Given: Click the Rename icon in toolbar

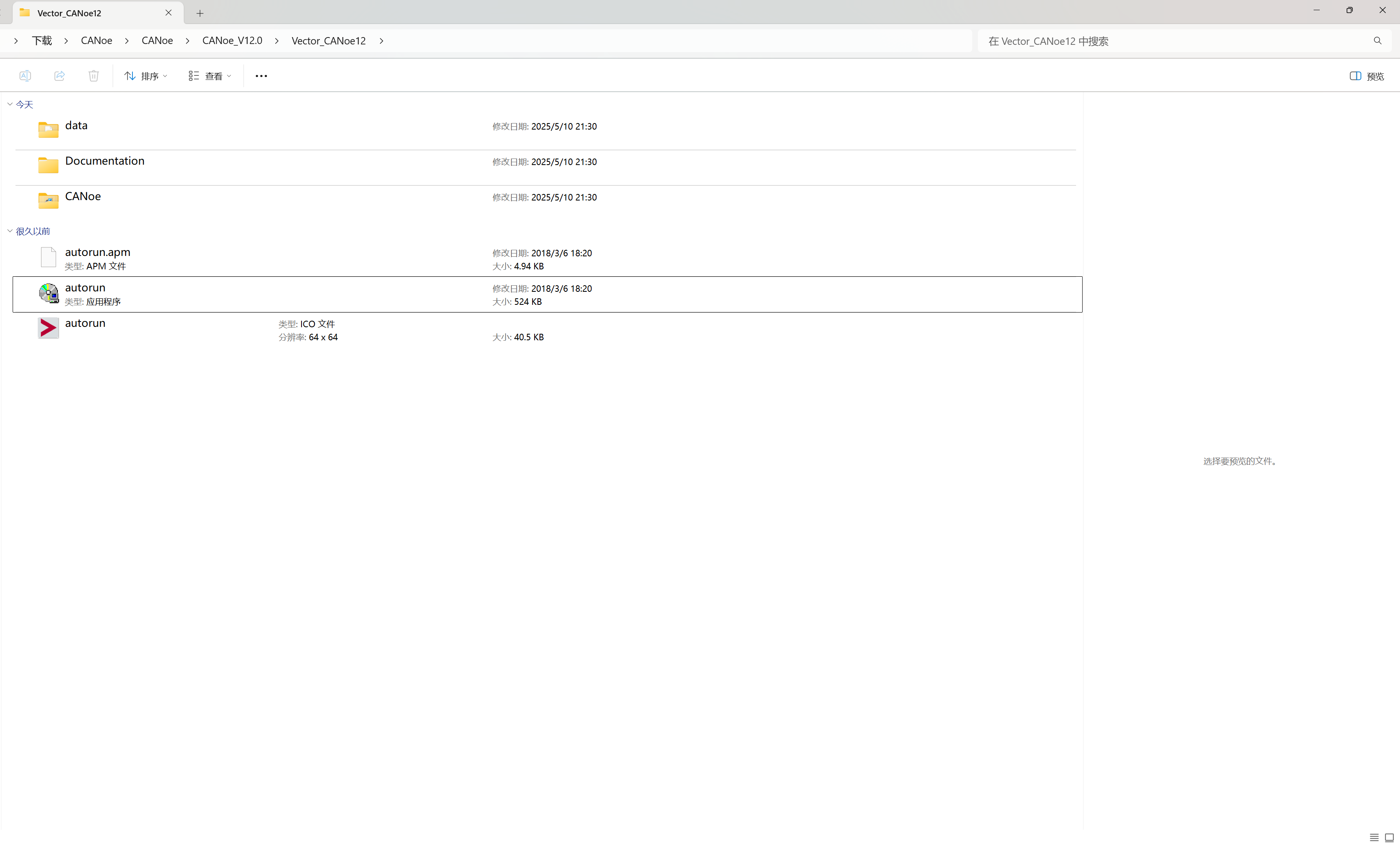Looking at the screenshot, I should 25,75.
